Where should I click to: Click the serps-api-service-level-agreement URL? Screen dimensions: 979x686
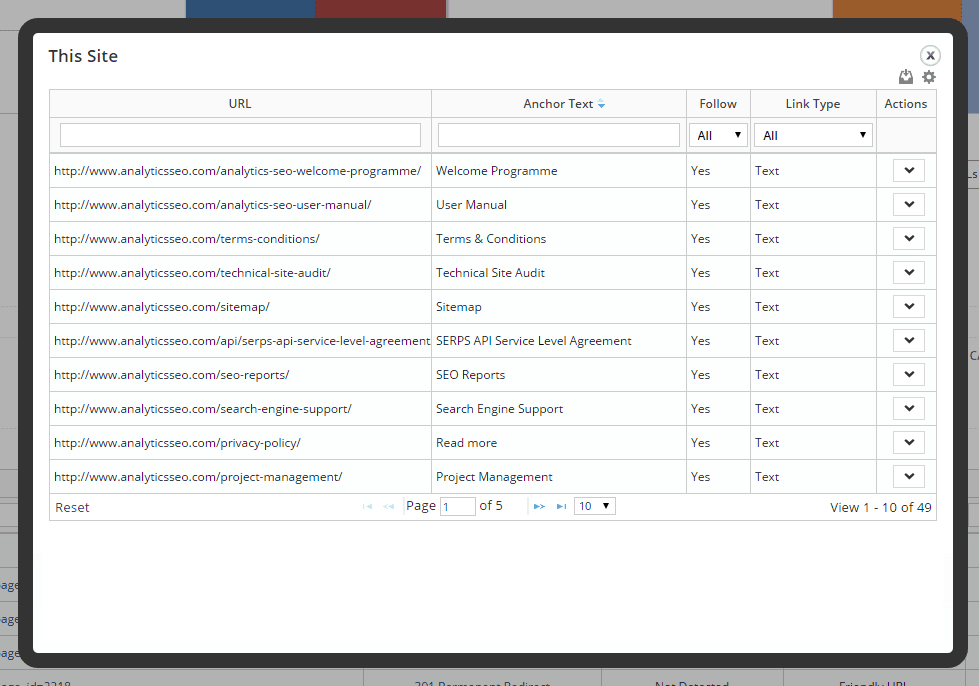click(242, 341)
